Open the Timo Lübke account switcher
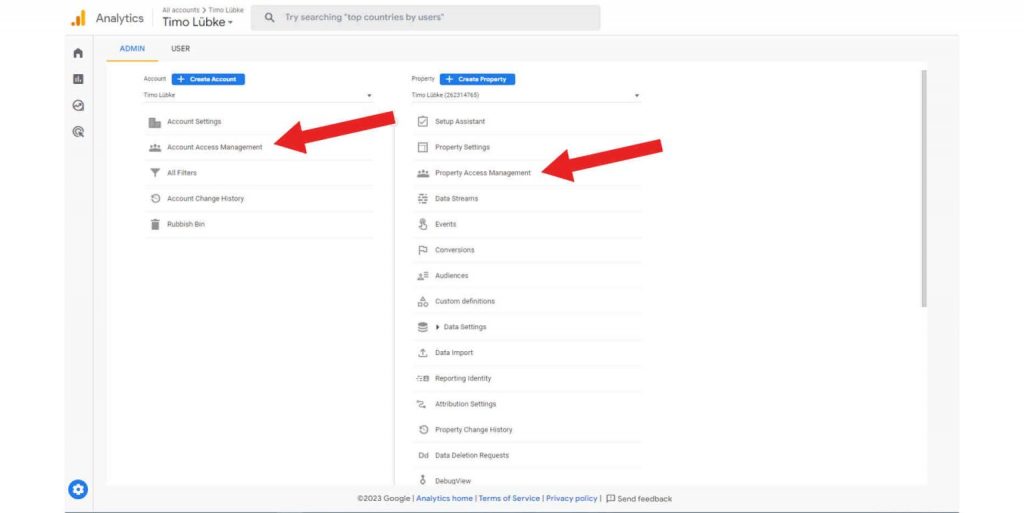 click(x=198, y=22)
